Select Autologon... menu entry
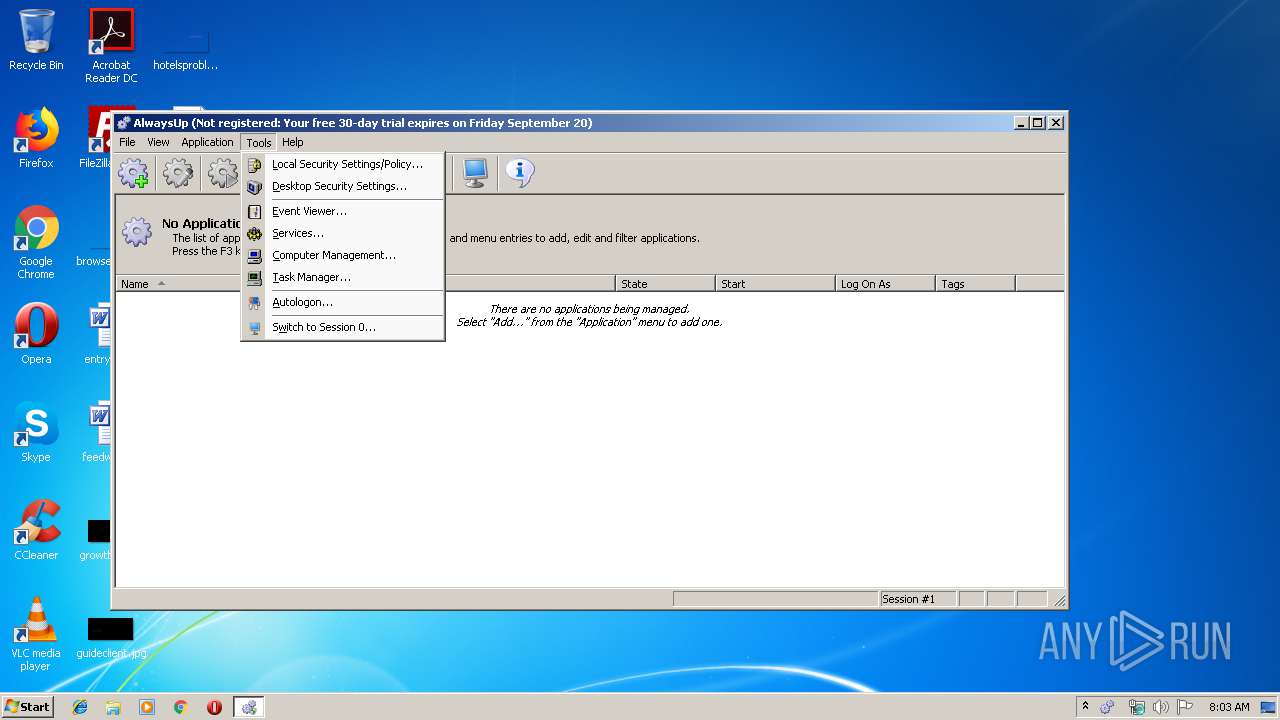Screen dimensions: 1280x720 click(343, 302)
